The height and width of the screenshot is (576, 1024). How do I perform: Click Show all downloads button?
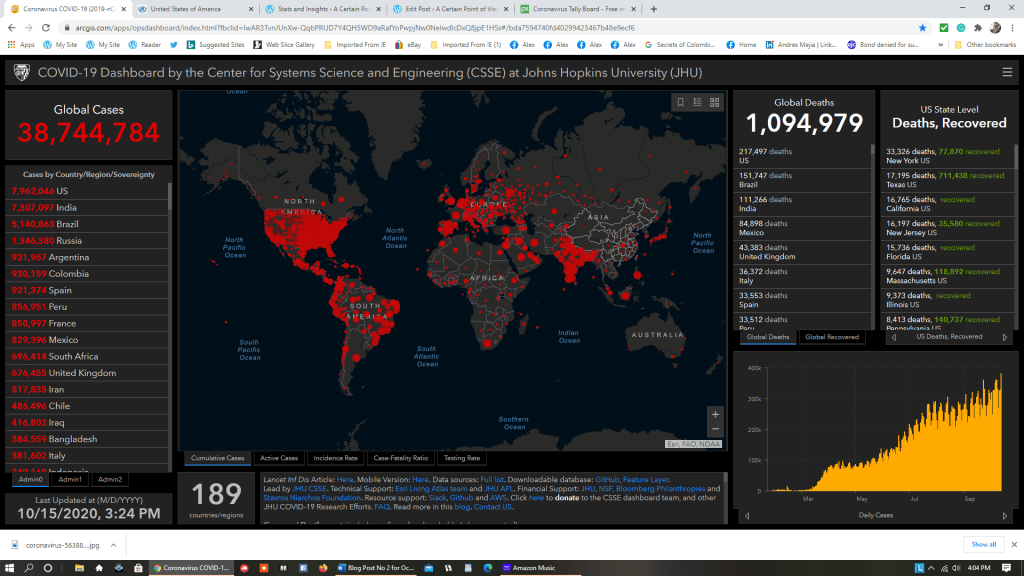983,544
